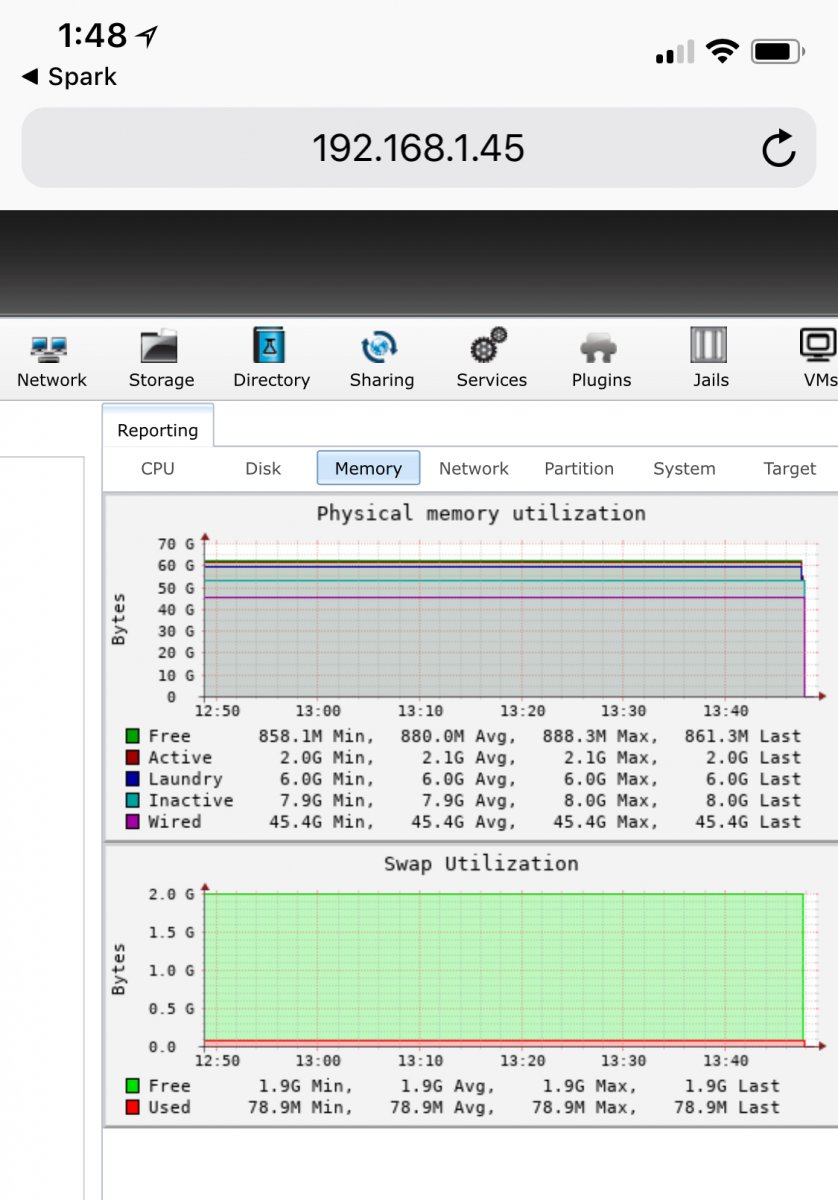Reload the page with the refresh icon
Image resolution: width=838 pixels, height=1200 pixels.
pyautogui.click(x=778, y=148)
